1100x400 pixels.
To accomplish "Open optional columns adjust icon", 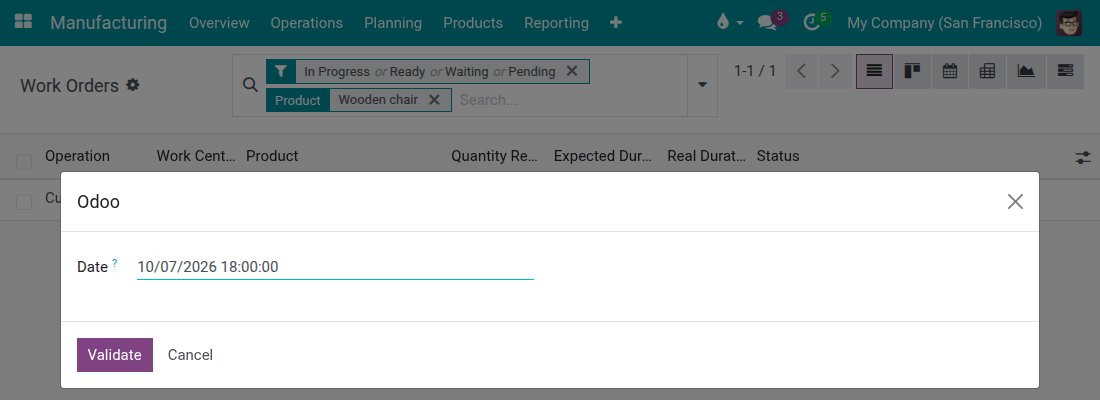I will [1083, 157].
